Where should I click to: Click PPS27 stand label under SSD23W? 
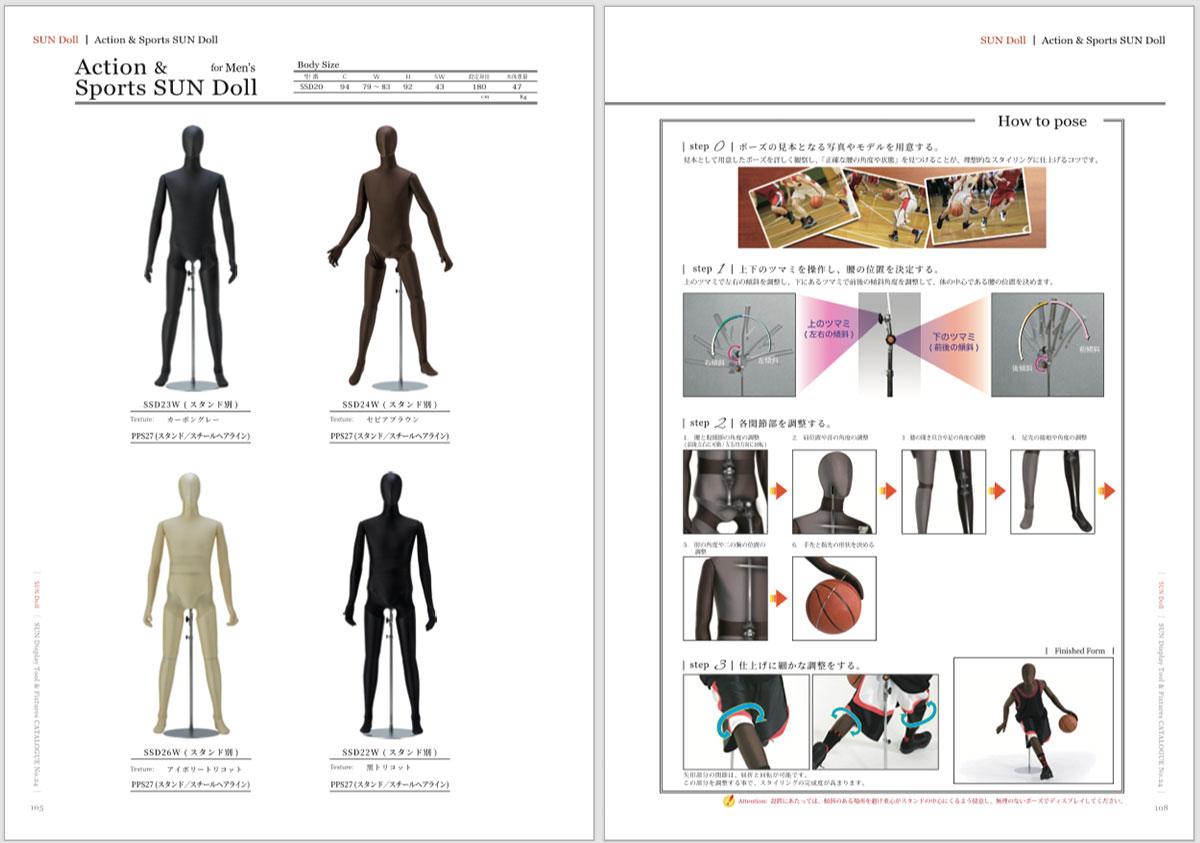(190, 436)
